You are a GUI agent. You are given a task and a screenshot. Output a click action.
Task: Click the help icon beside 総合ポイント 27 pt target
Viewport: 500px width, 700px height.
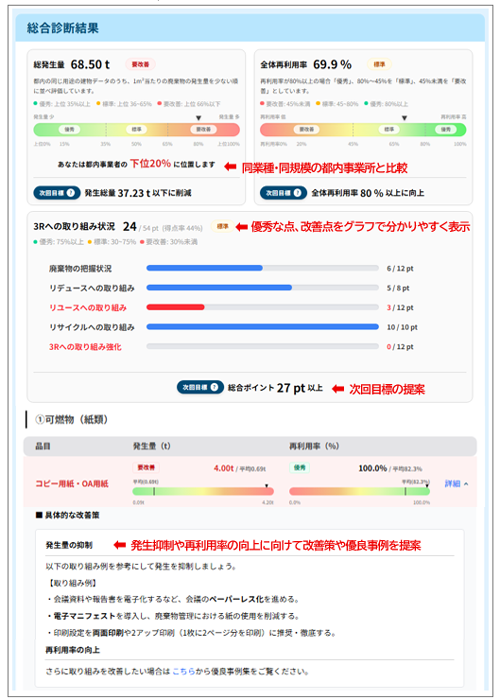pos(214,387)
